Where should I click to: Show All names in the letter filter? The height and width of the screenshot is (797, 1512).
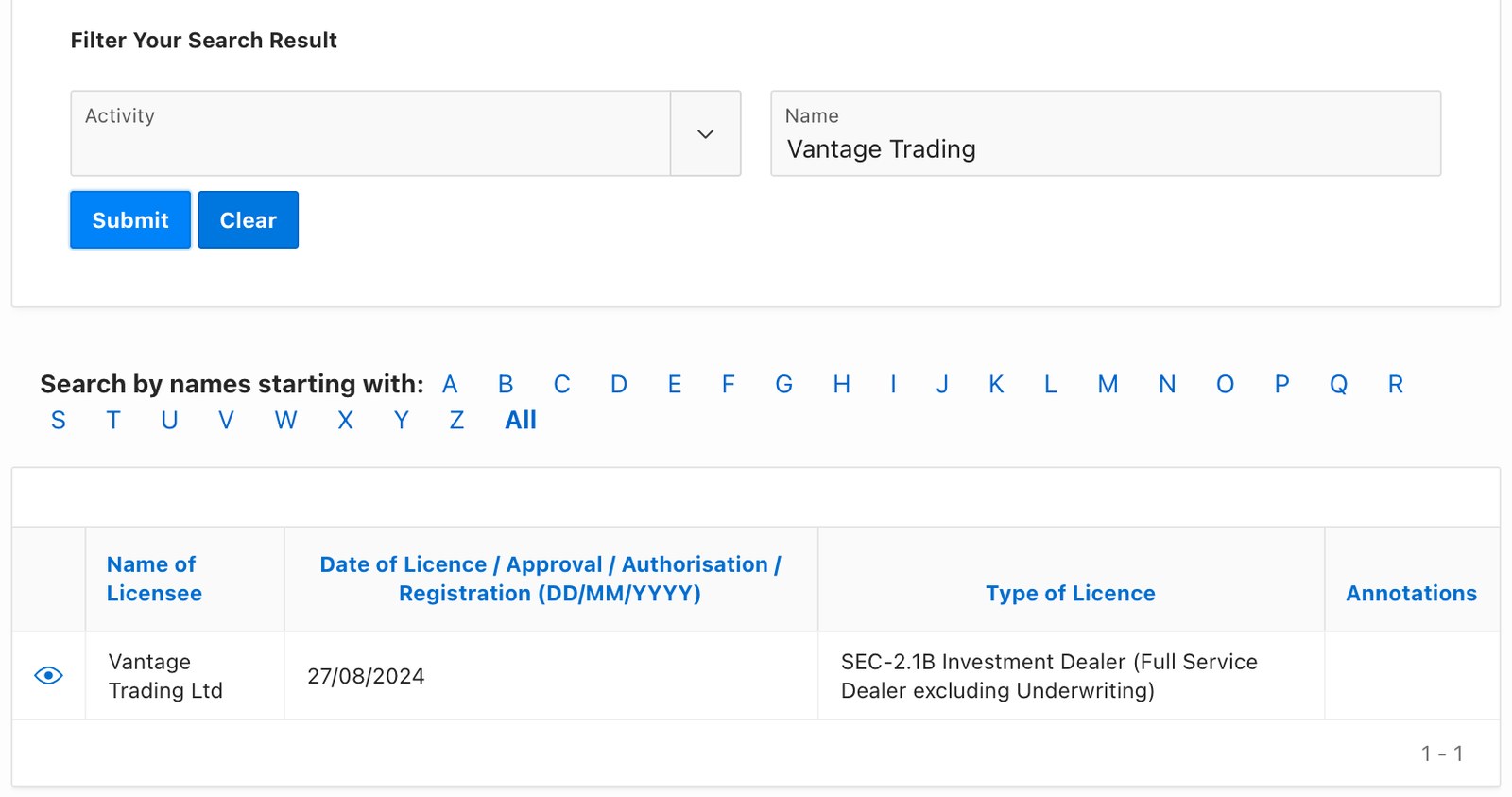521,420
